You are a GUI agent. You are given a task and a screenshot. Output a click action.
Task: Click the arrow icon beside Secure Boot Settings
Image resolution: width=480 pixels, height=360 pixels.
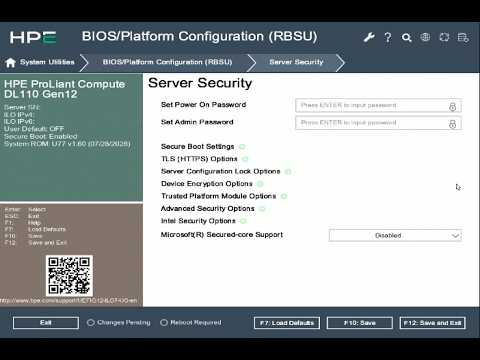(x=242, y=147)
